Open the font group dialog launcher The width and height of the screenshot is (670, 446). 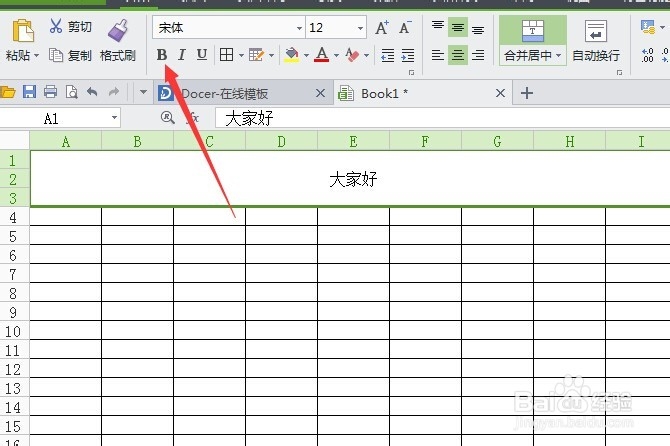(411, 73)
